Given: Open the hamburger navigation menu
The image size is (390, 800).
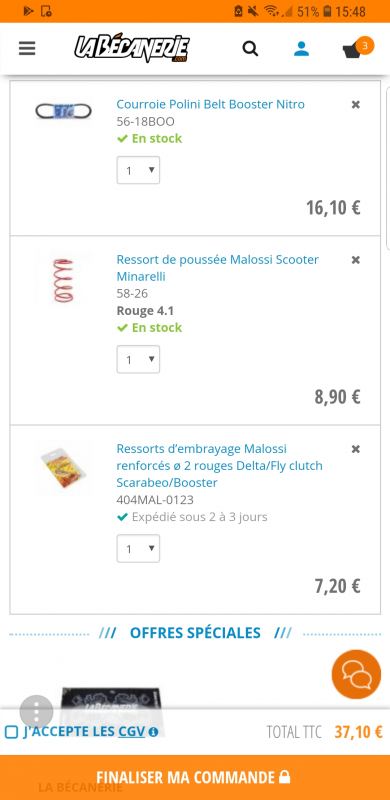Looking at the screenshot, I should [x=27, y=48].
